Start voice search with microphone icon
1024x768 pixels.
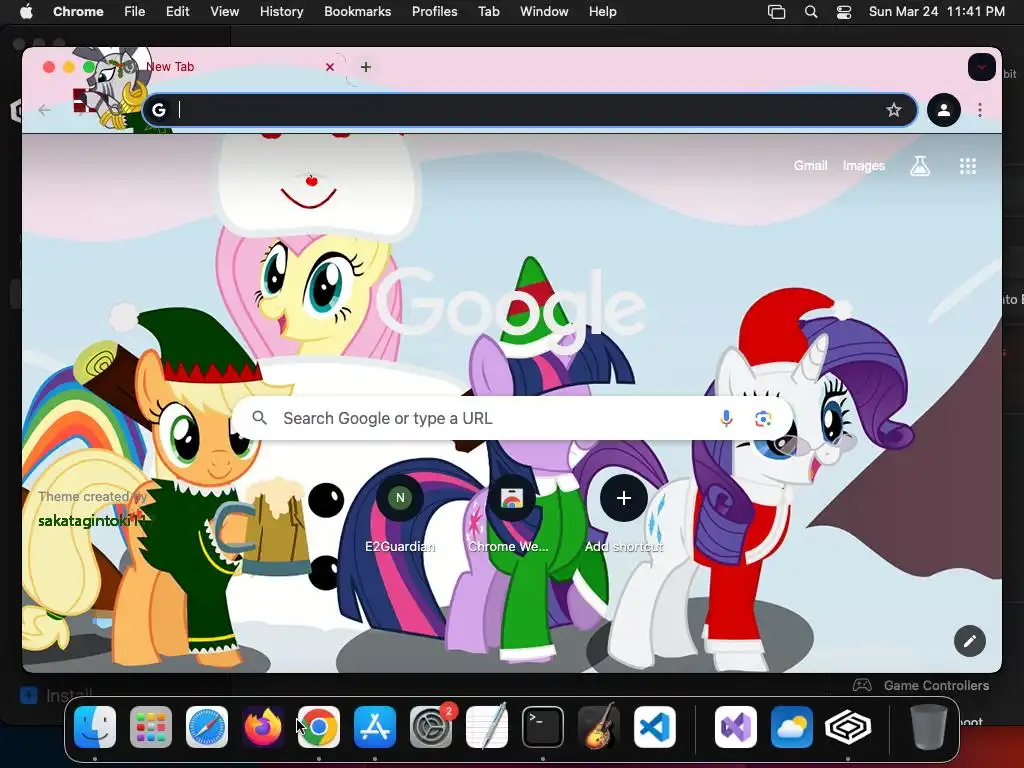tap(726, 418)
